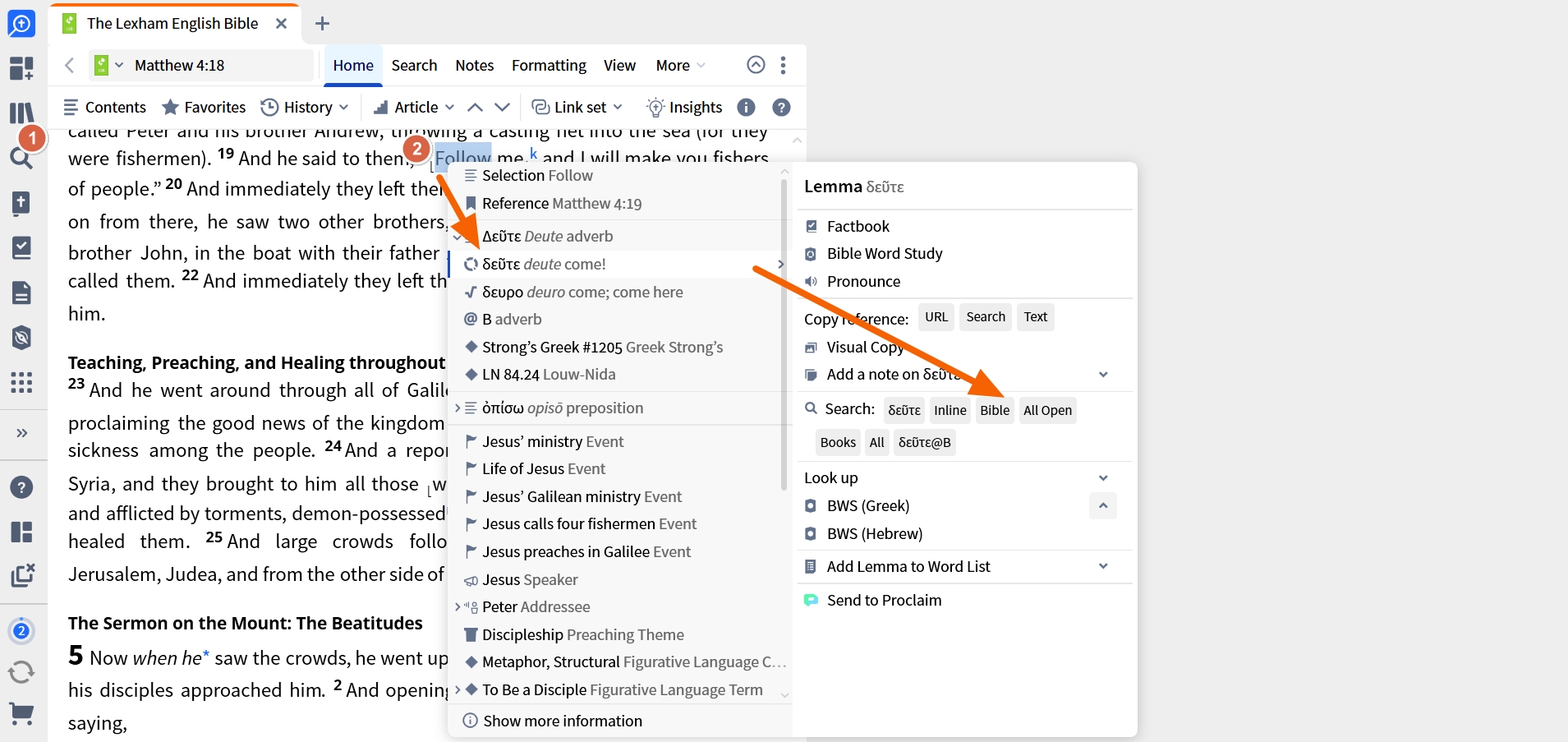The width and height of the screenshot is (1568, 742).
Task: Open the More dropdown menu
Action: point(680,65)
